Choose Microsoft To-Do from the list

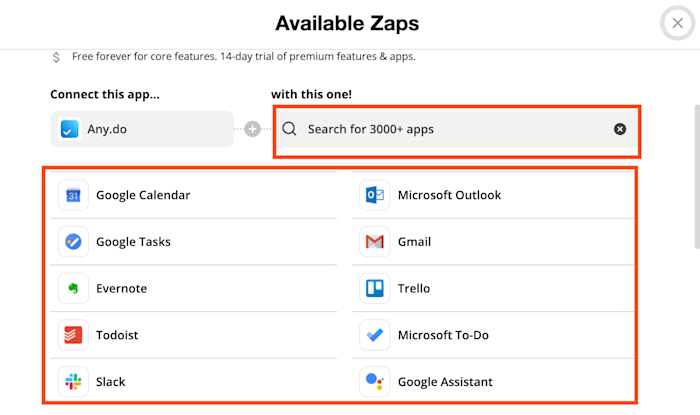click(493, 335)
